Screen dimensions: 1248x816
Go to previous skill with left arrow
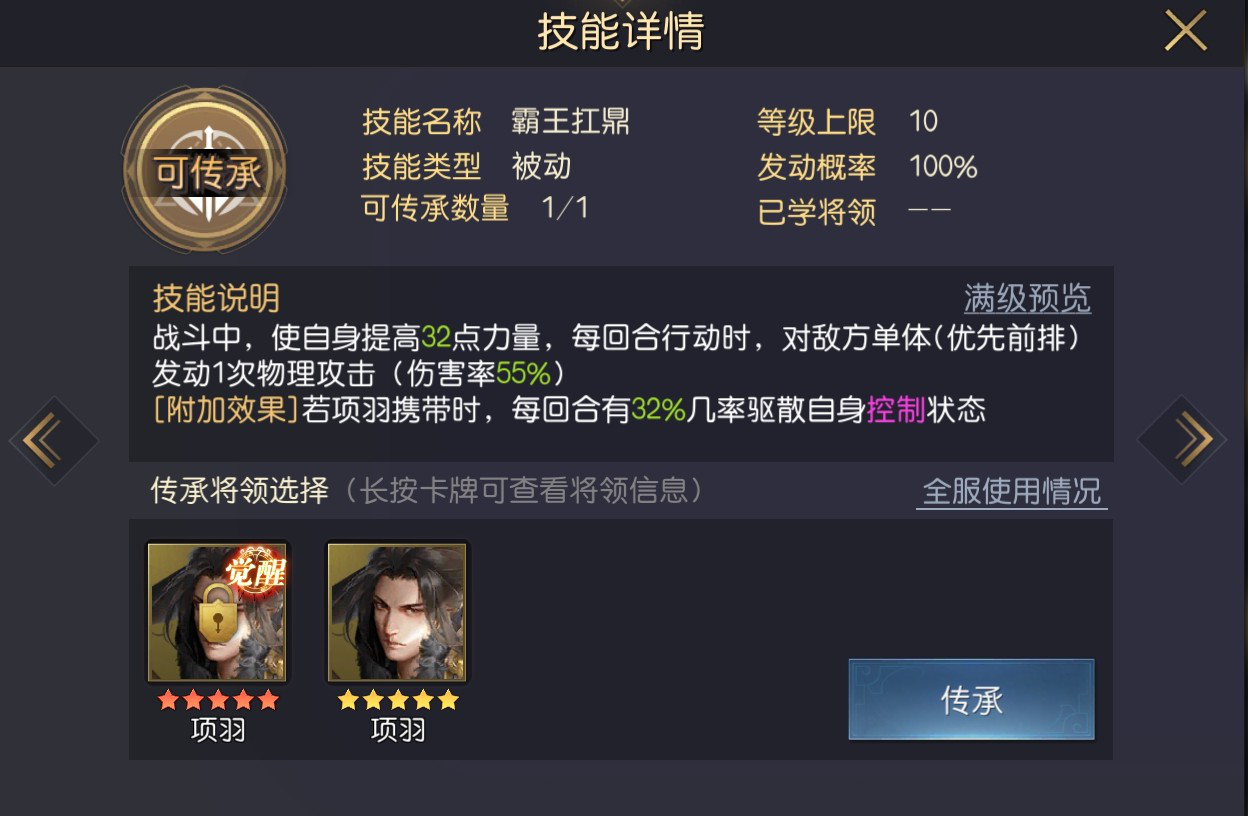click(x=54, y=440)
